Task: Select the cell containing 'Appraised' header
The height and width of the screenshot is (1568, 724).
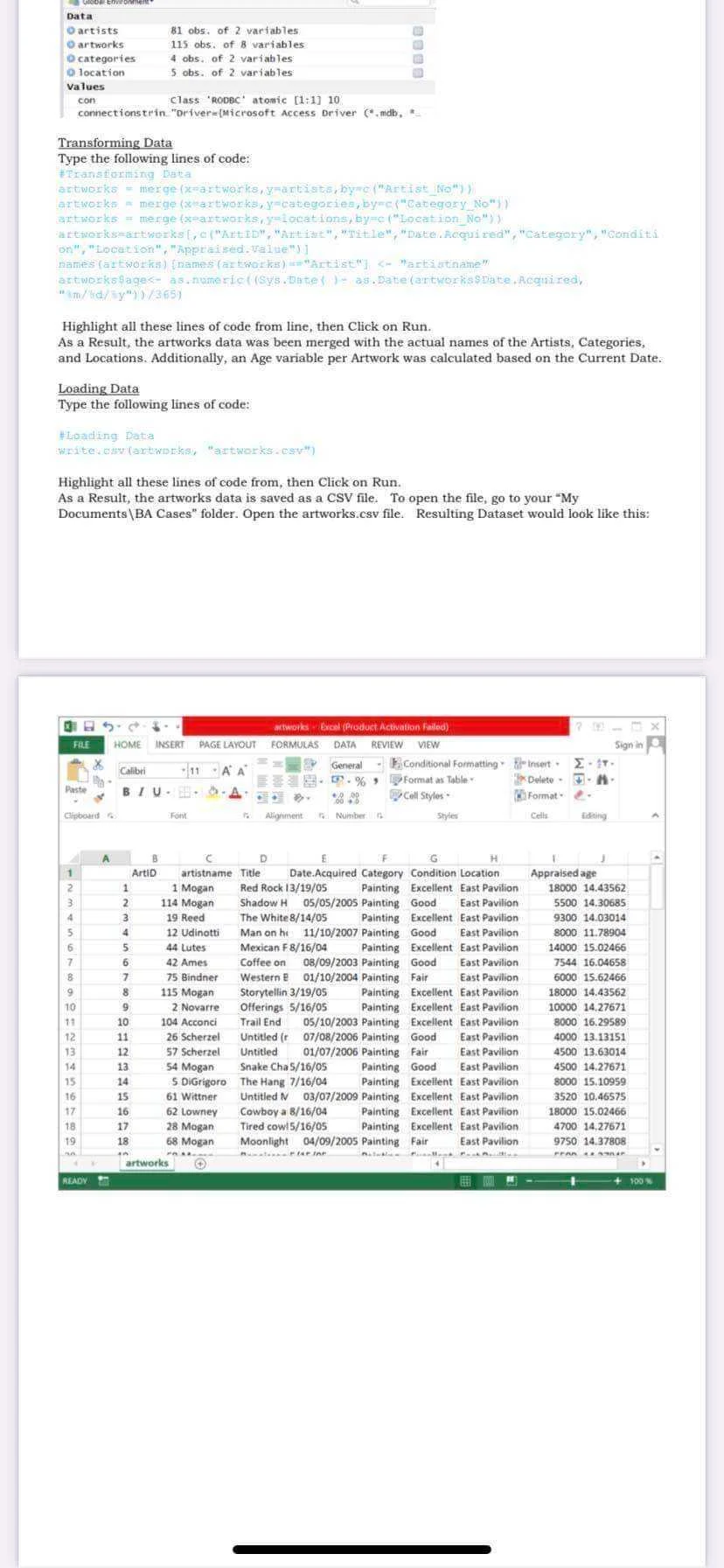Action: [554, 872]
